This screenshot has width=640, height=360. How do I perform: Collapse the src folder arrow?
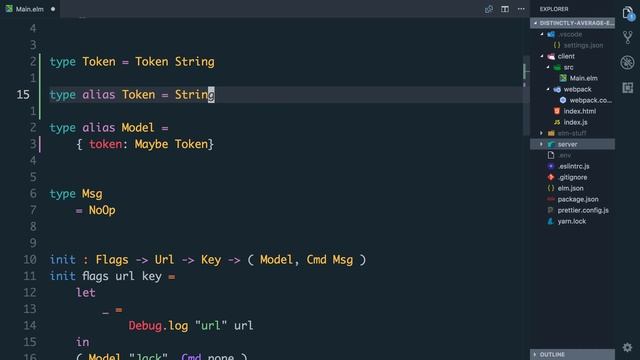click(548, 67)
